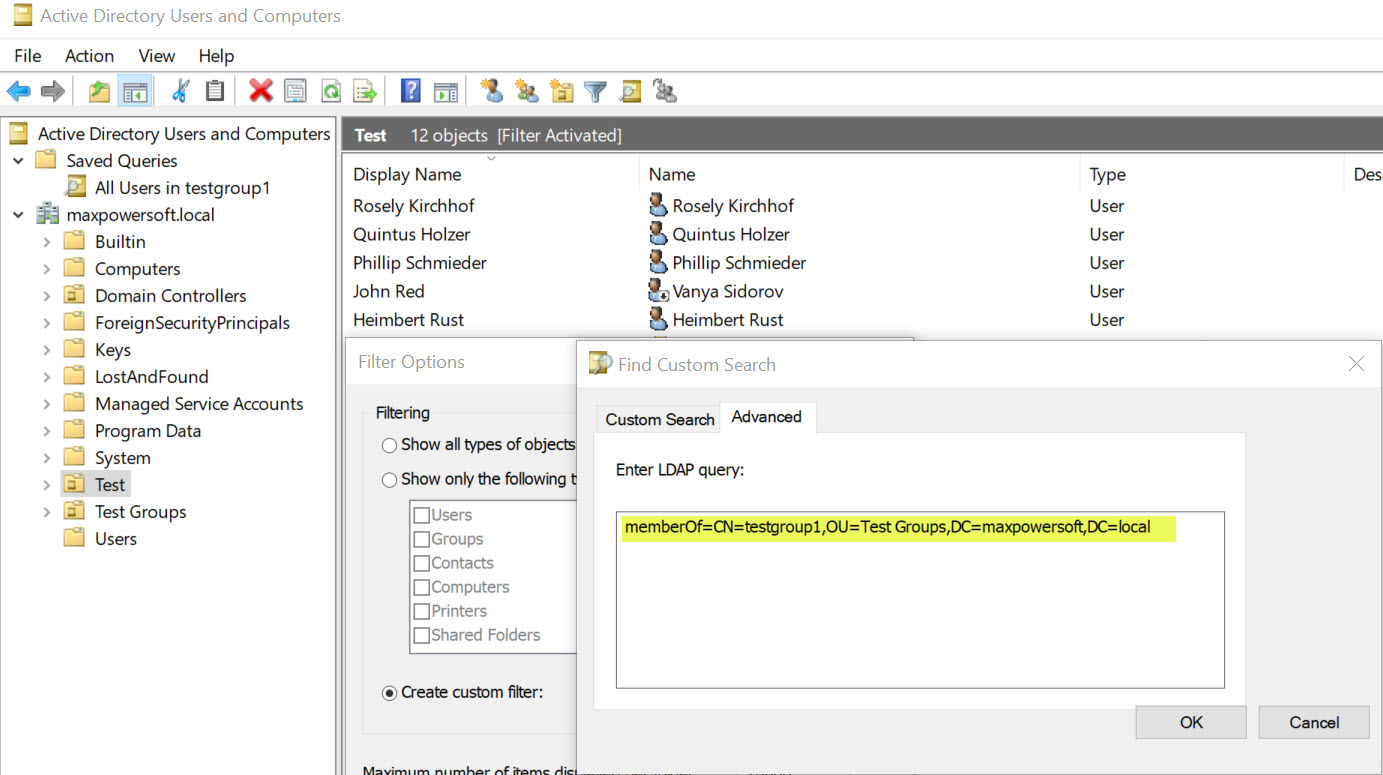Collapse the maxpowersoft.local domain node
Image resolution: width=1383 pixels, height=775 pixels.
coord(18,215)
